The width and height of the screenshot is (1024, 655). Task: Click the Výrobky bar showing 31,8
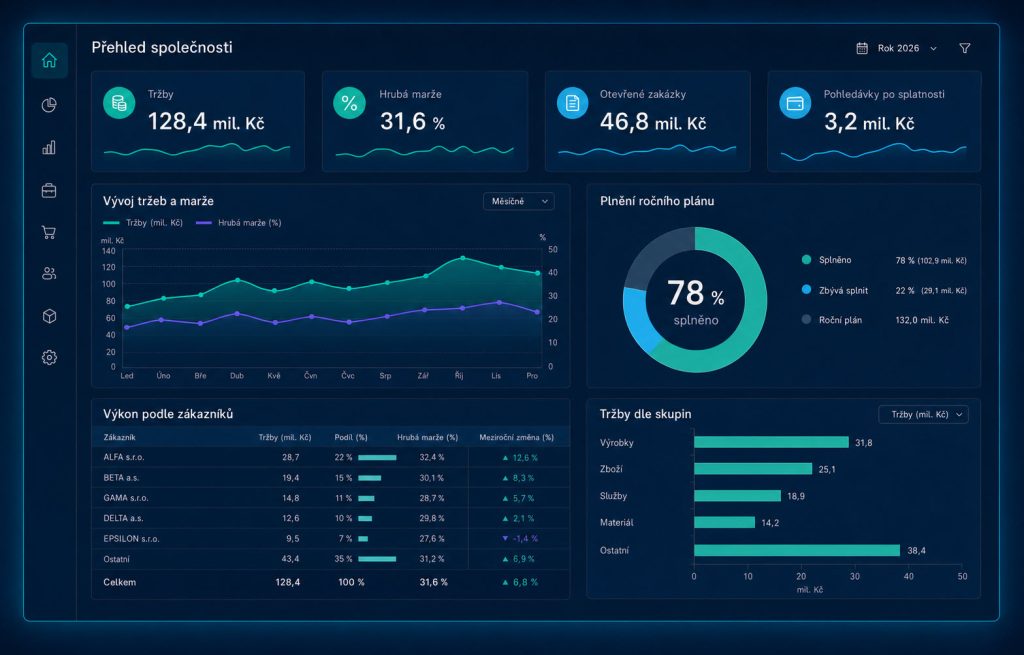pyautogui.click(x=771, y=442)
